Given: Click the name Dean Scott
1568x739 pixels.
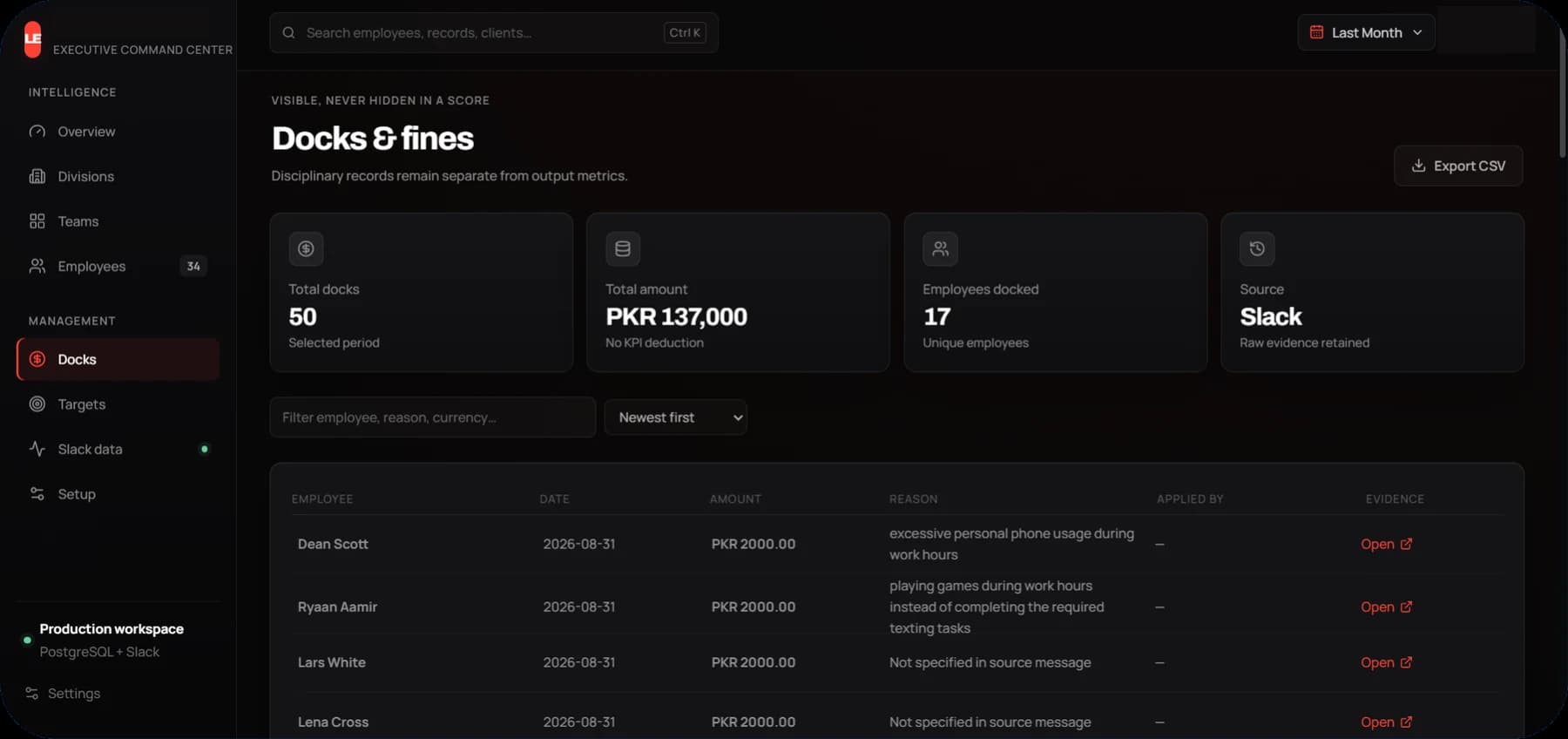Looking at the screenshot, I should 333,544.
